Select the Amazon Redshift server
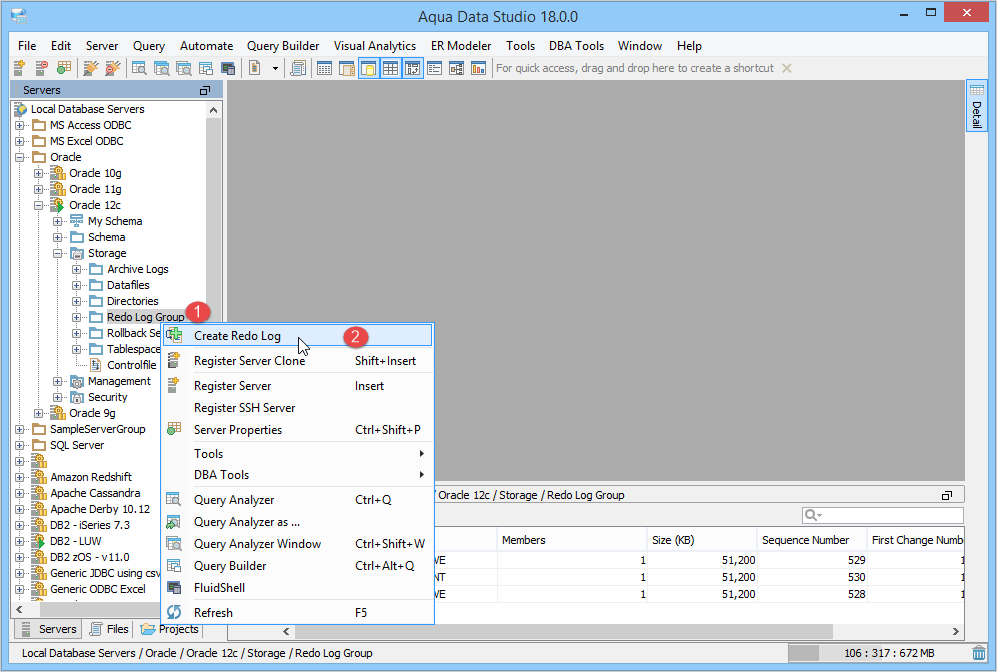 click(x=91, y=477)
